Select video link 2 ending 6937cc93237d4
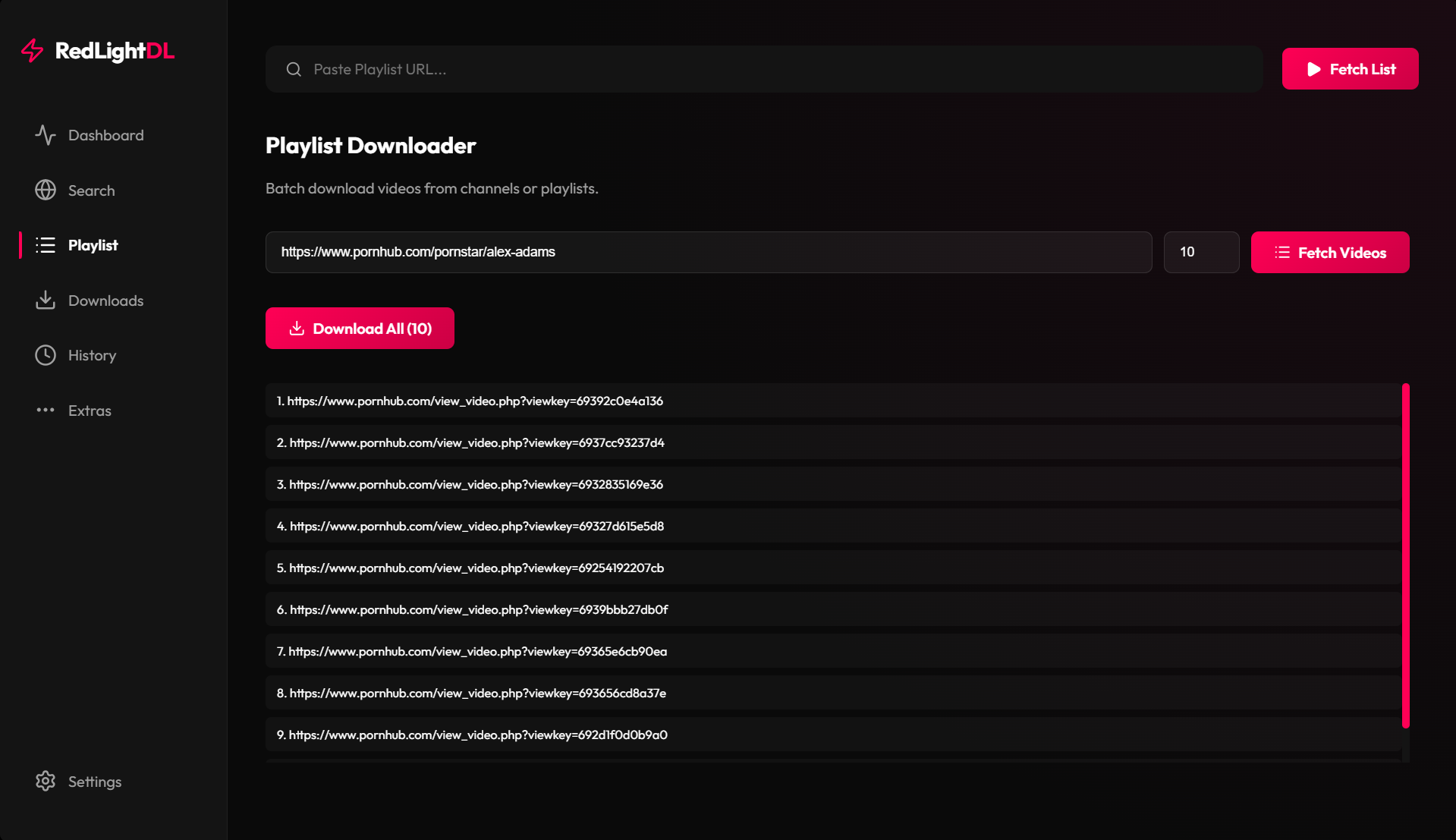The image size is (1456, 840). [833, 442]
